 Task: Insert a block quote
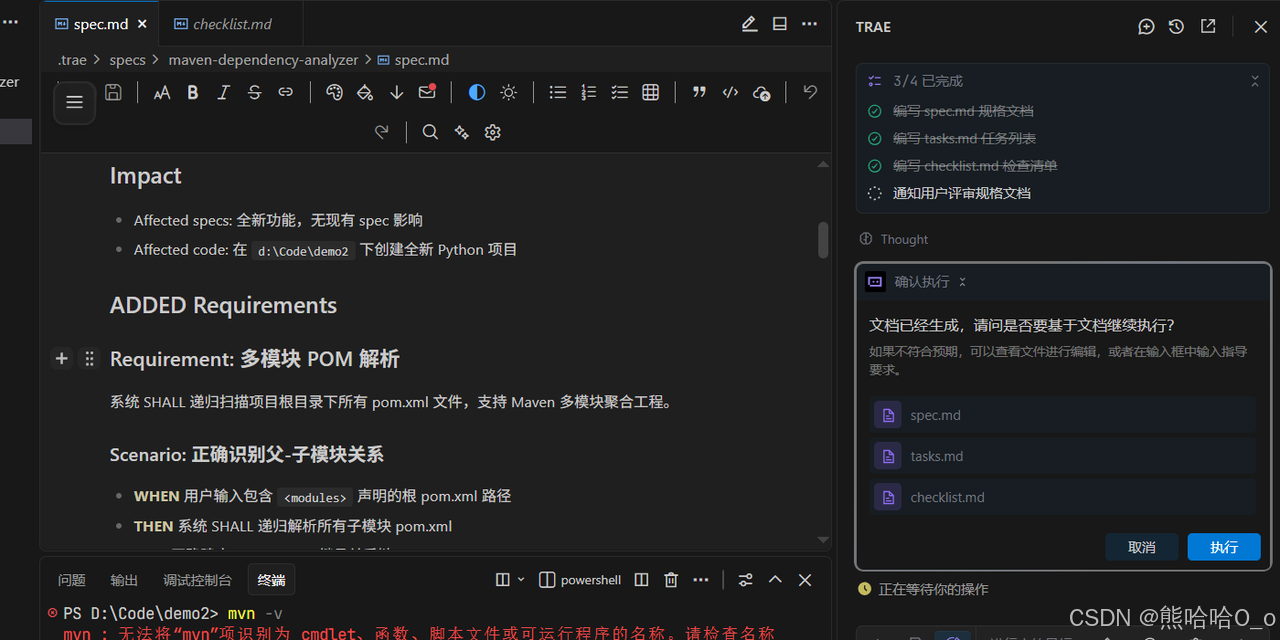[700, 92]
